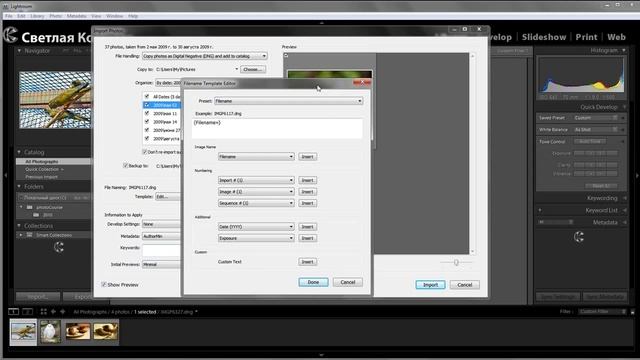Toggle Don't re-import suspected duplicates checkbox
This screenshot has width=640, height=360.
pyautogui.click(x=144, y=152)
